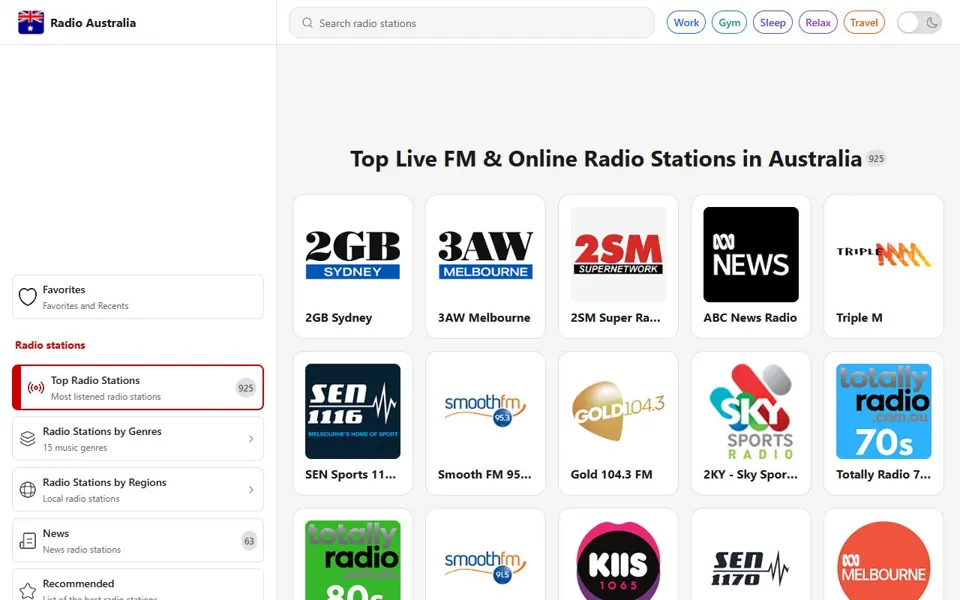
Task: Select the Sleep mood tag
Action: point(773,23)
